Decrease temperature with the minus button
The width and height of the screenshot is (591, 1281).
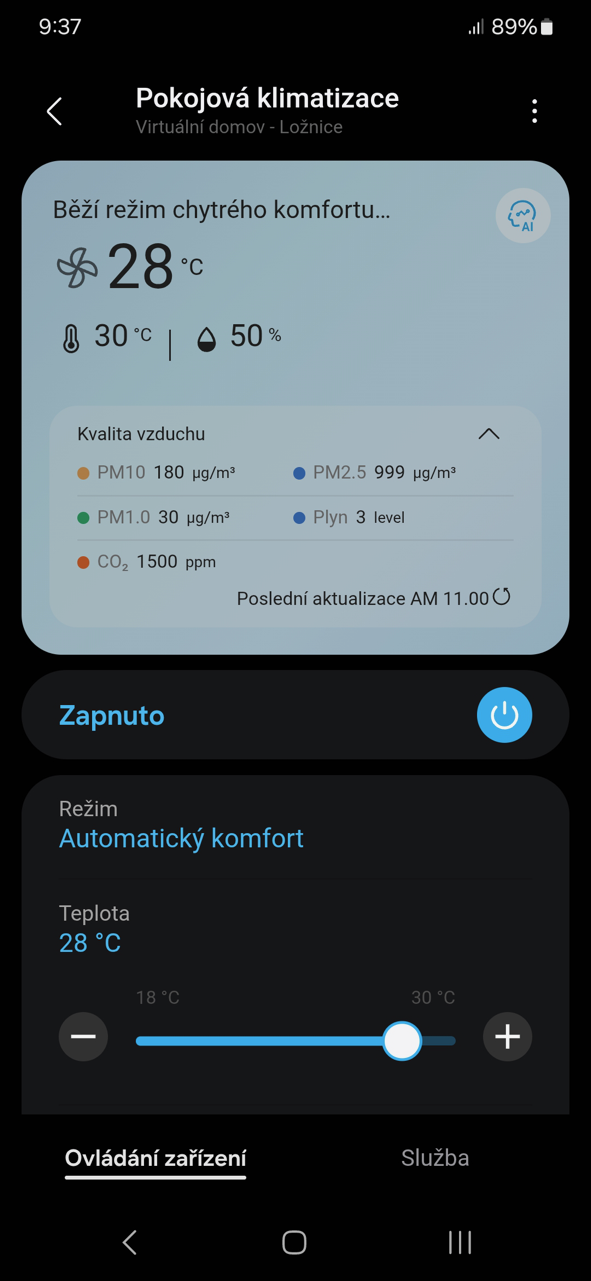click(83, 1037)
